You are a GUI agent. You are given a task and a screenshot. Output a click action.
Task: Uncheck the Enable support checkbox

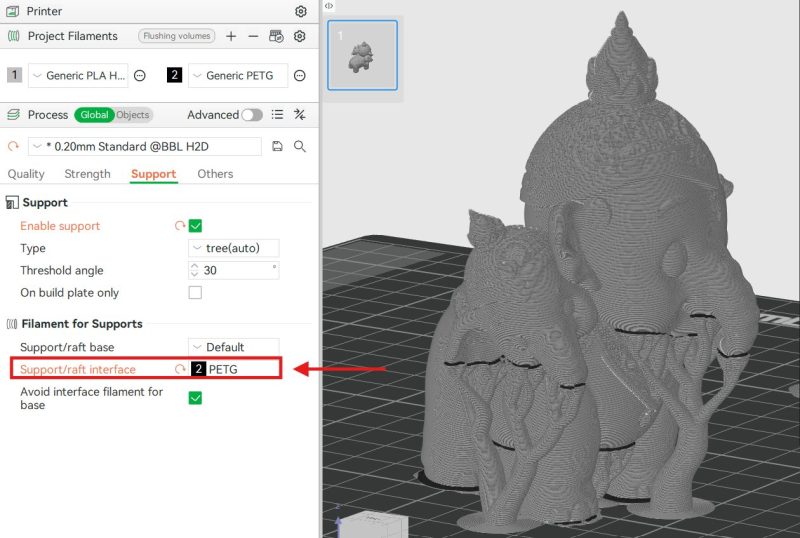pyautogui.click(x=196, y=226)
